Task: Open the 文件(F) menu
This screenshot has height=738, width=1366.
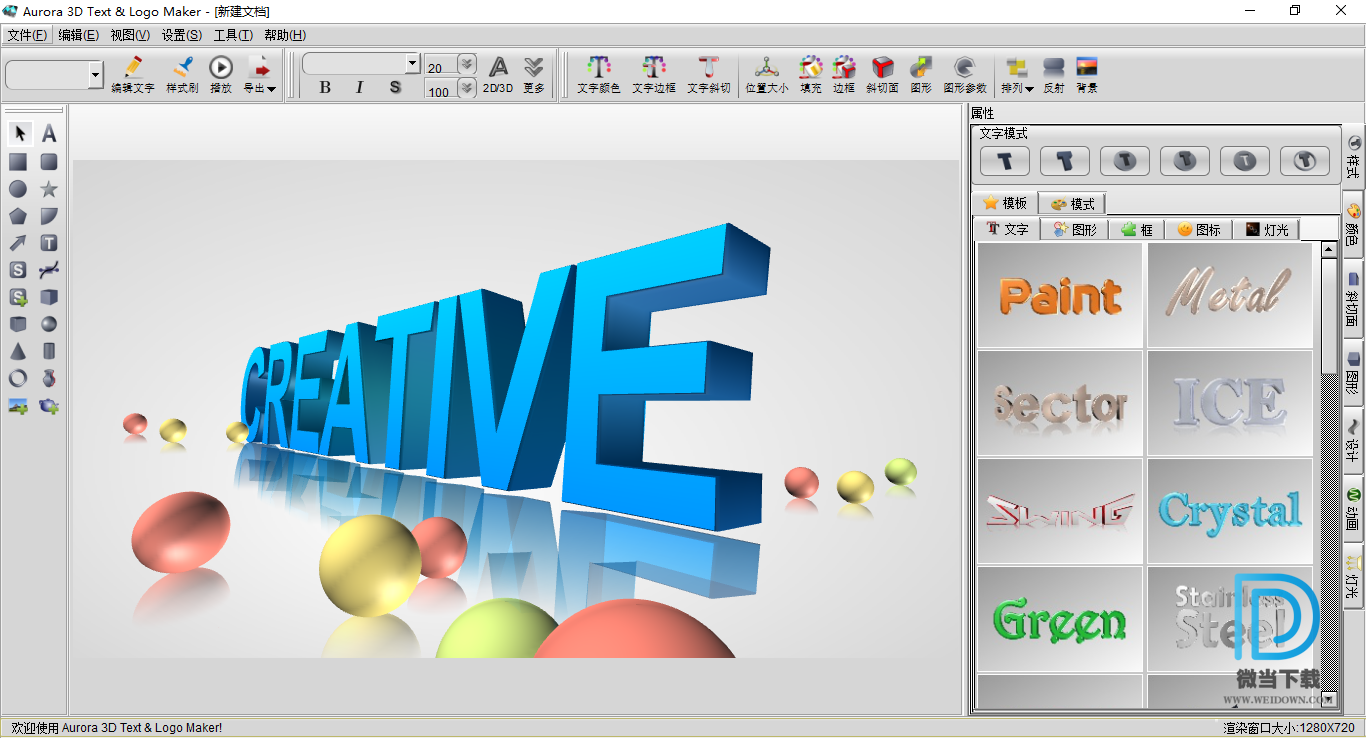Action: pos(27,35)
